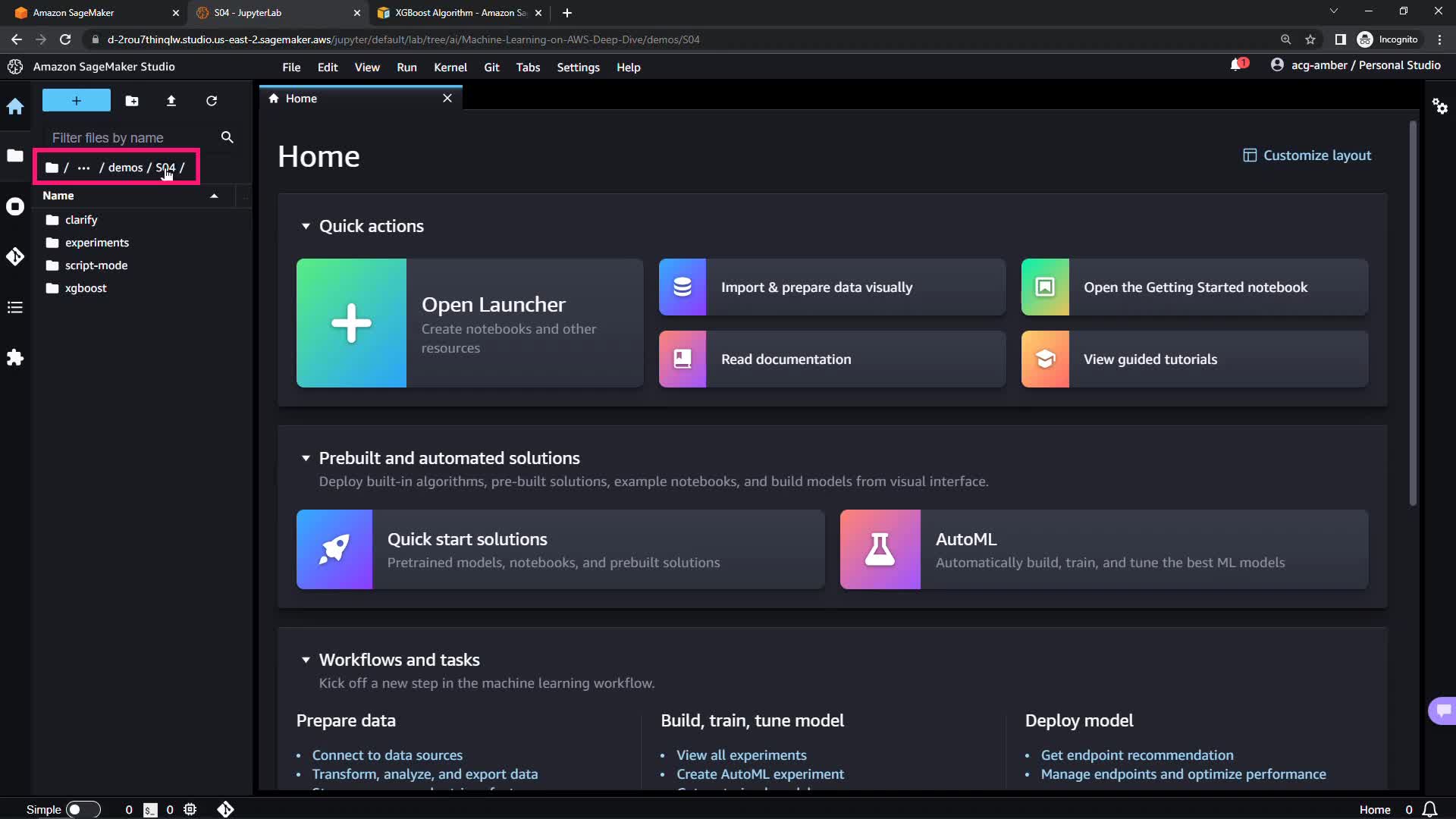This screenshot has height=819, width=1456.
Task: Toggle Name column sort order arrow
Action: click(214, 196)
